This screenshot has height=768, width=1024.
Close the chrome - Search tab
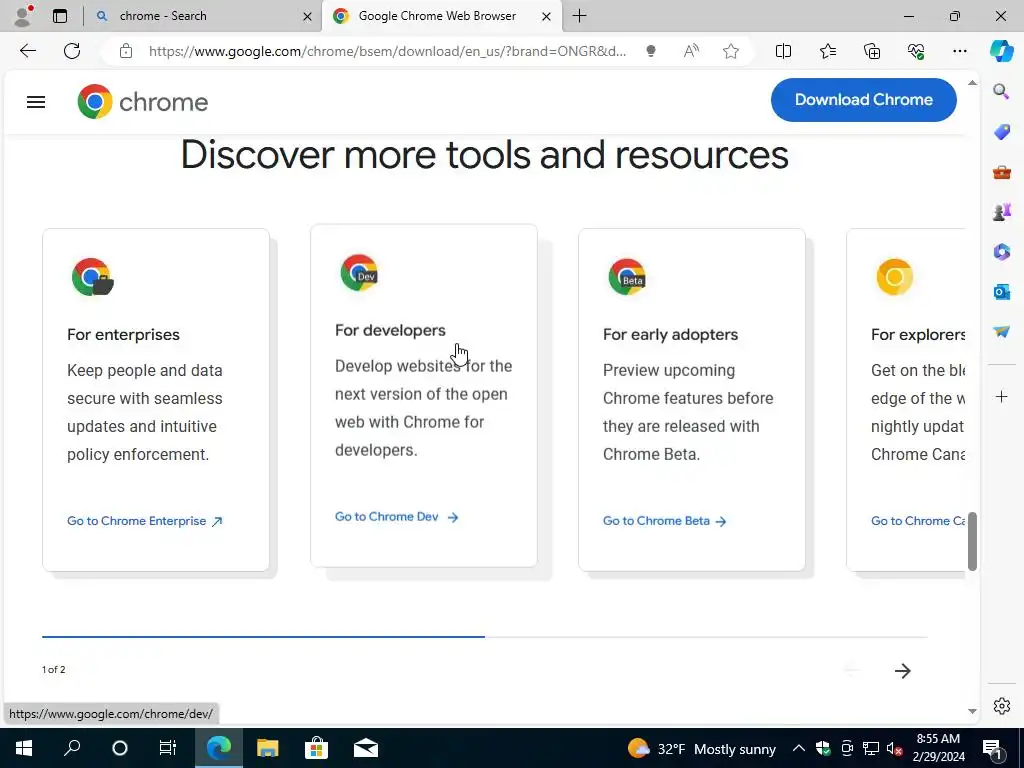coord(307,16)
